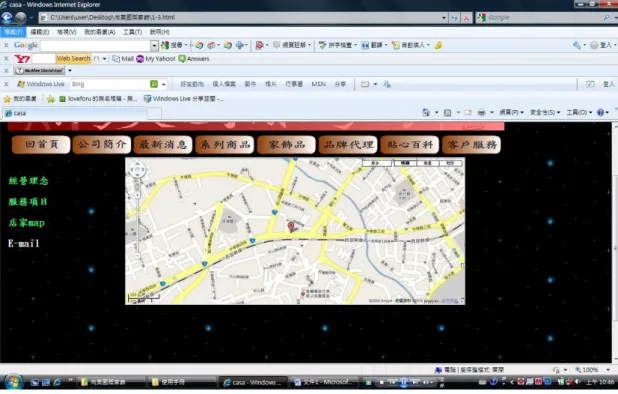Screen dimensions: 618x394
Task: Click media player pause button in taskbar
Action: tap(404, 382)
